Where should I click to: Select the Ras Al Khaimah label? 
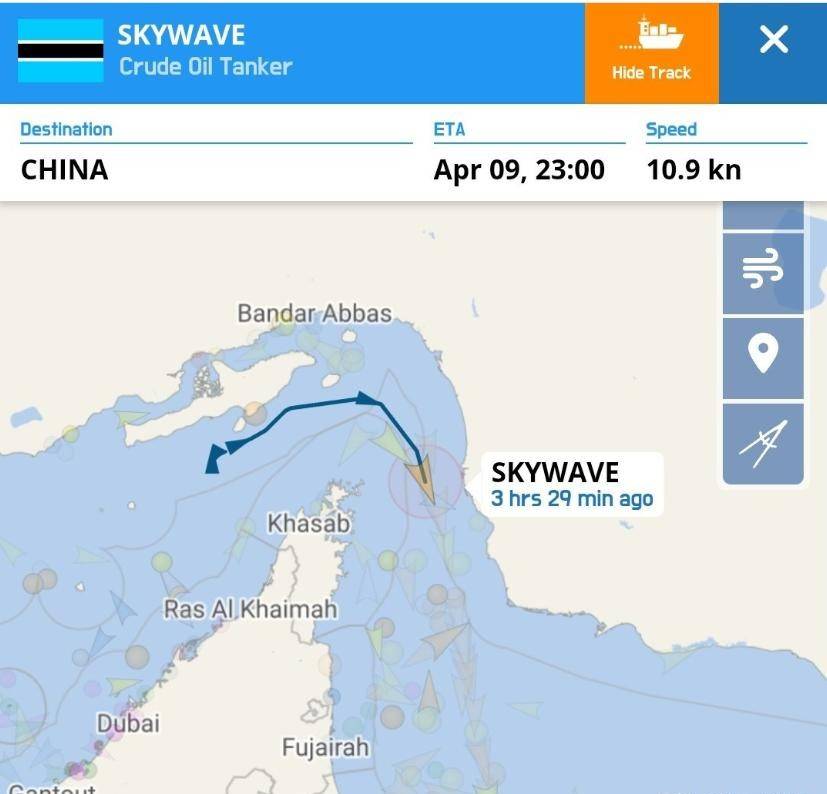pyautogui.click(x=251, y=609)
